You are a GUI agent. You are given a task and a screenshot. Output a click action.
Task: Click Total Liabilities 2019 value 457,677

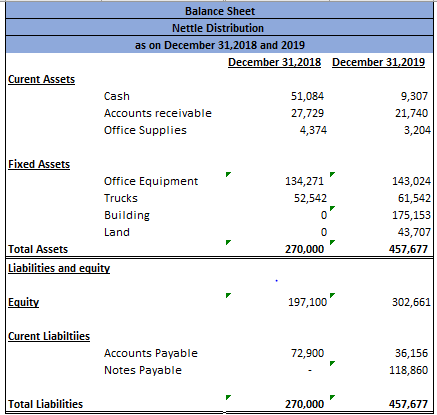[408, 404]
